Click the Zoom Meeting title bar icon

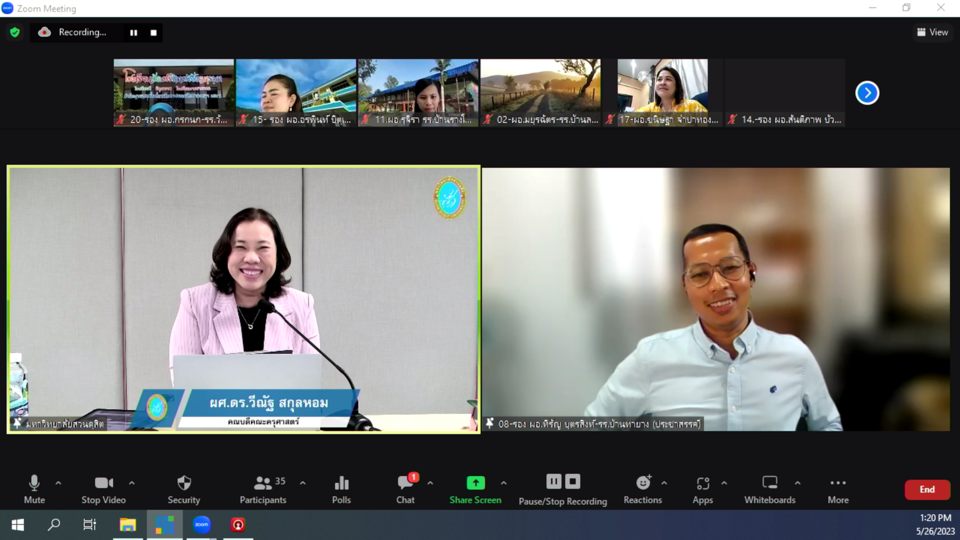(7, 8)
